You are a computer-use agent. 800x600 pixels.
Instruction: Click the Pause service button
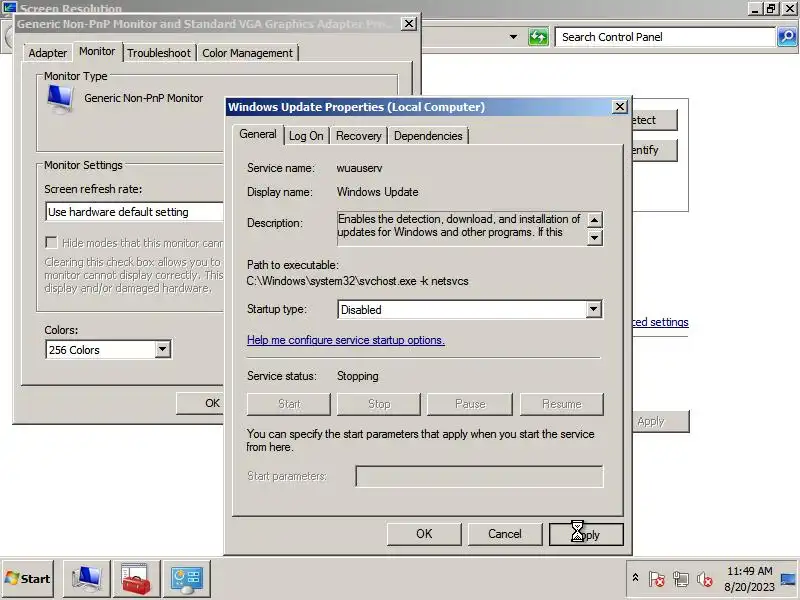[x=470, y=404]
